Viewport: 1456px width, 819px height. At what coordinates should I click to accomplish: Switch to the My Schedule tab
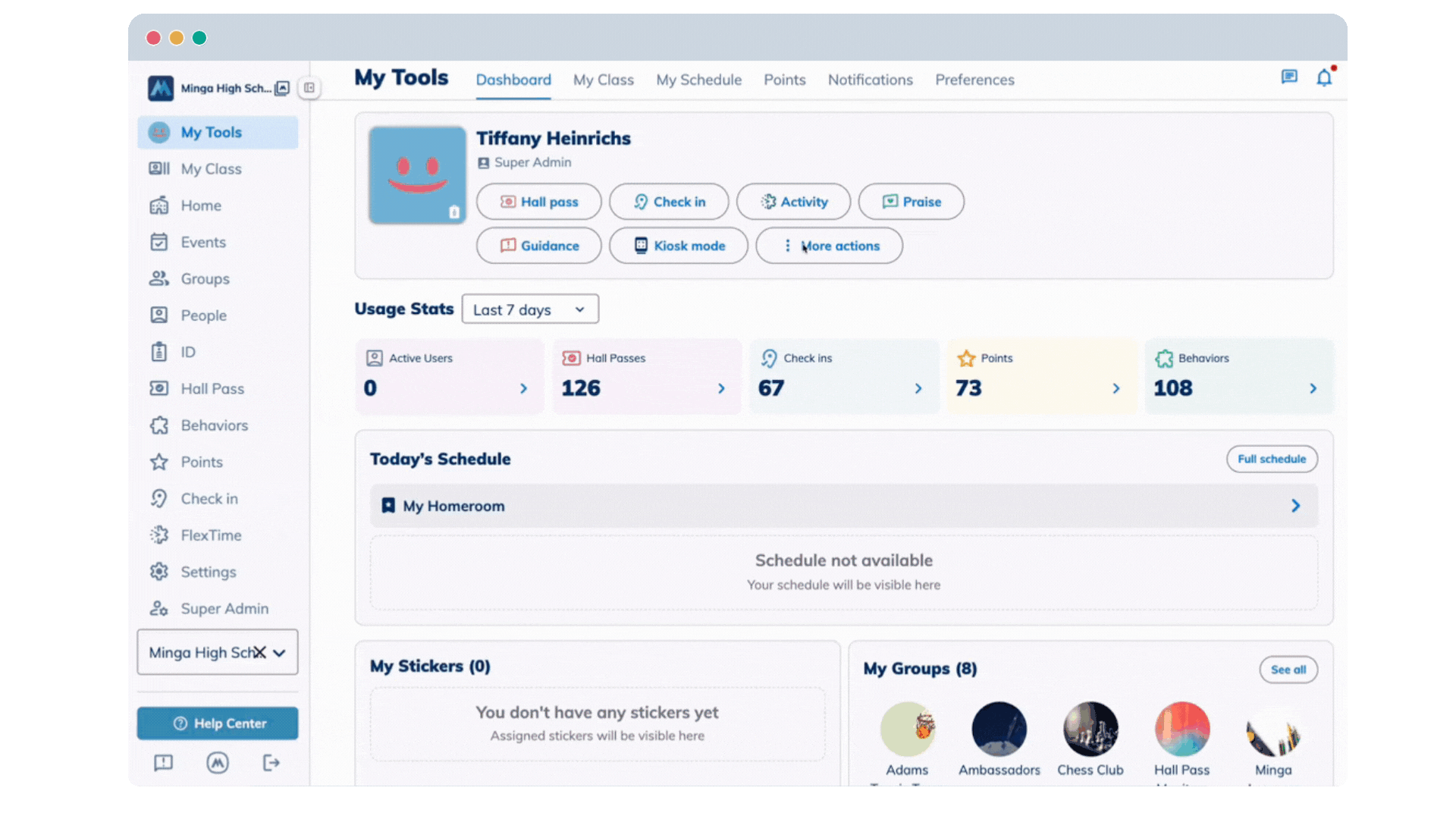click(x=698, y=80)
